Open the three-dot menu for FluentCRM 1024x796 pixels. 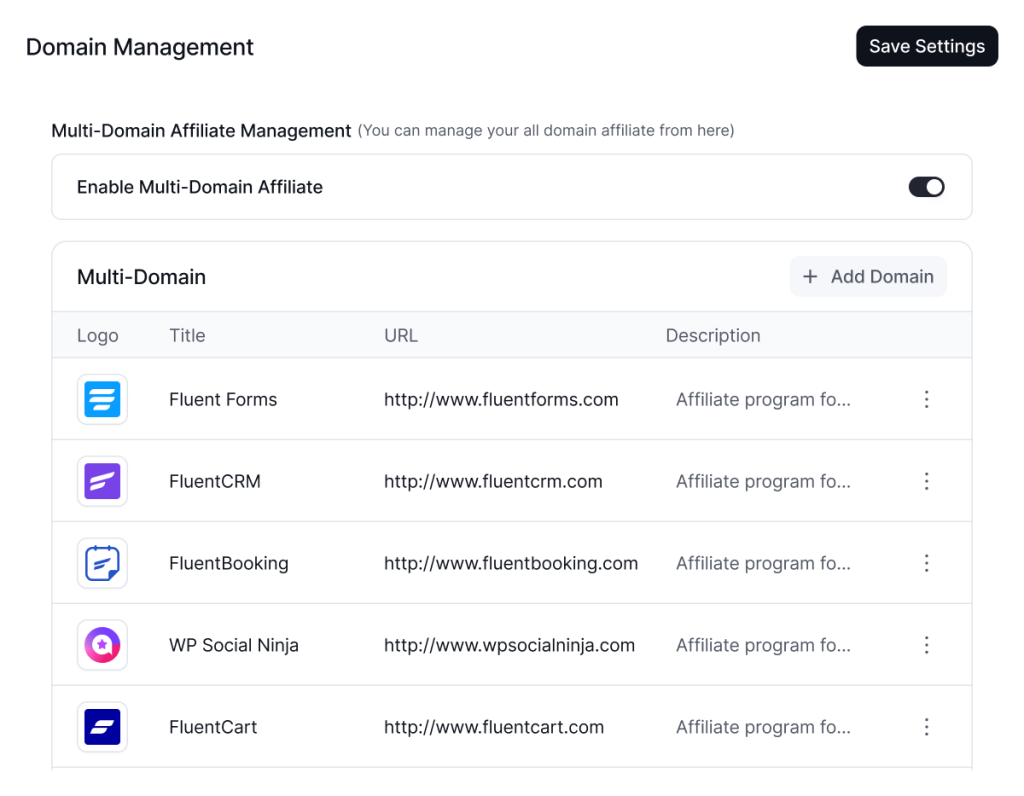[x=926, y=481]
